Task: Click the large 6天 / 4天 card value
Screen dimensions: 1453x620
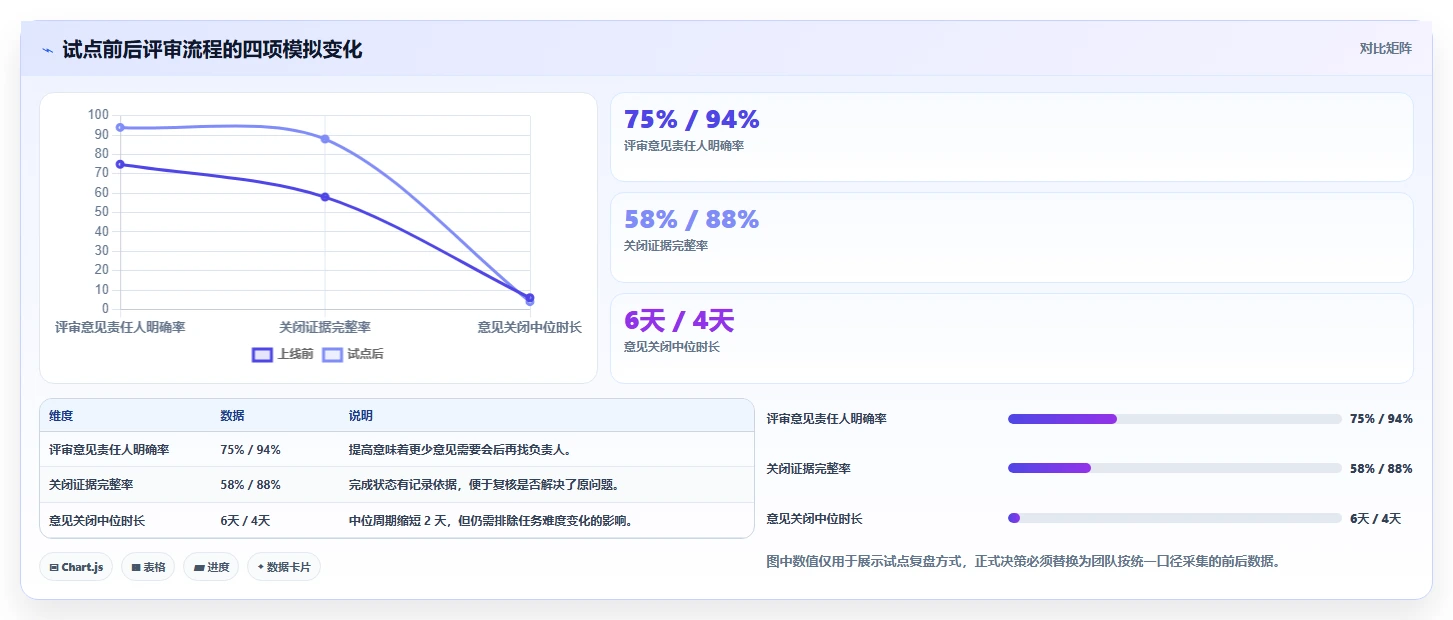Action: click(x=679, y=320)
